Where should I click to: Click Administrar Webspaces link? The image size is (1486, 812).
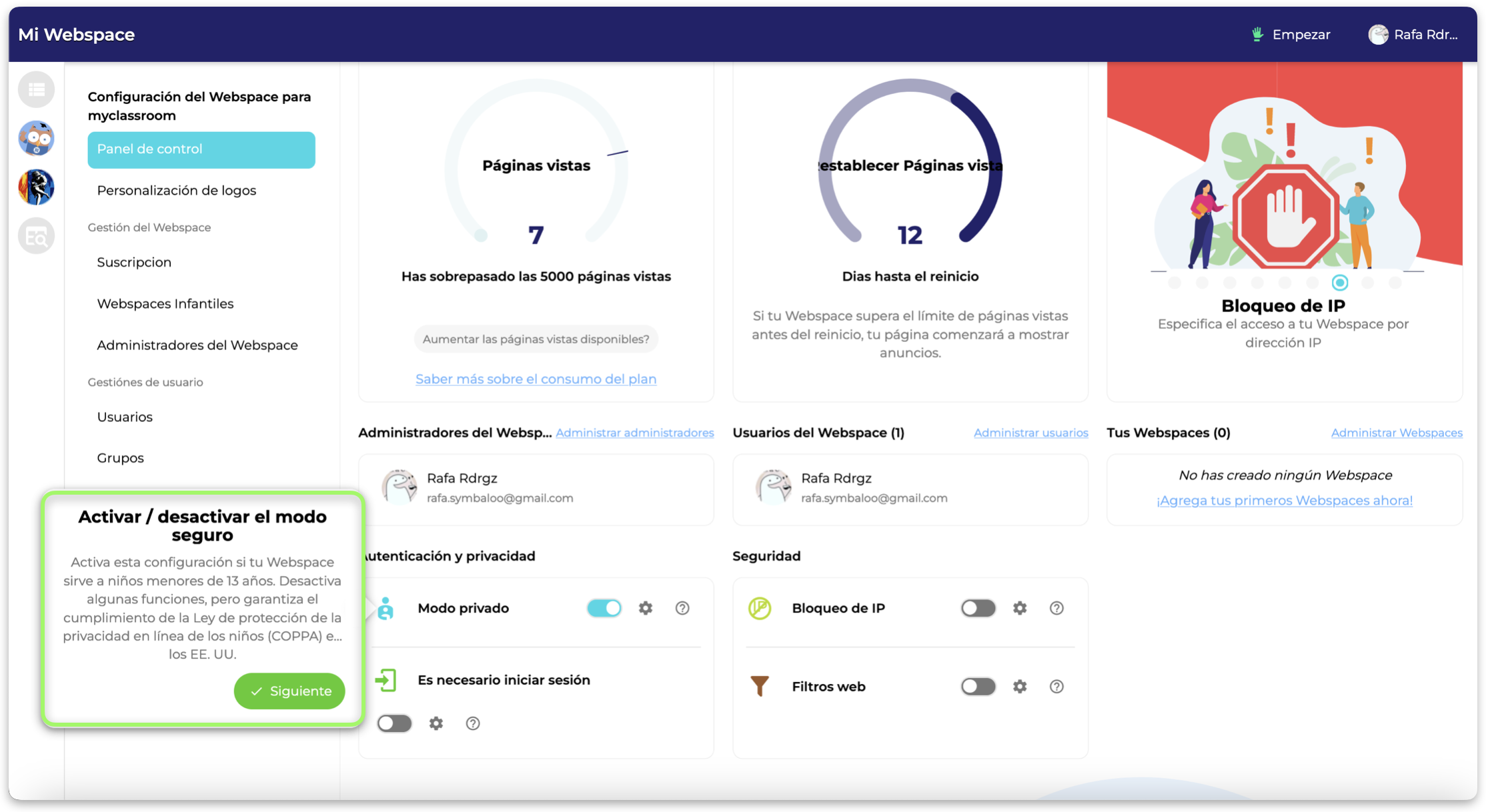pos(1397,433)
